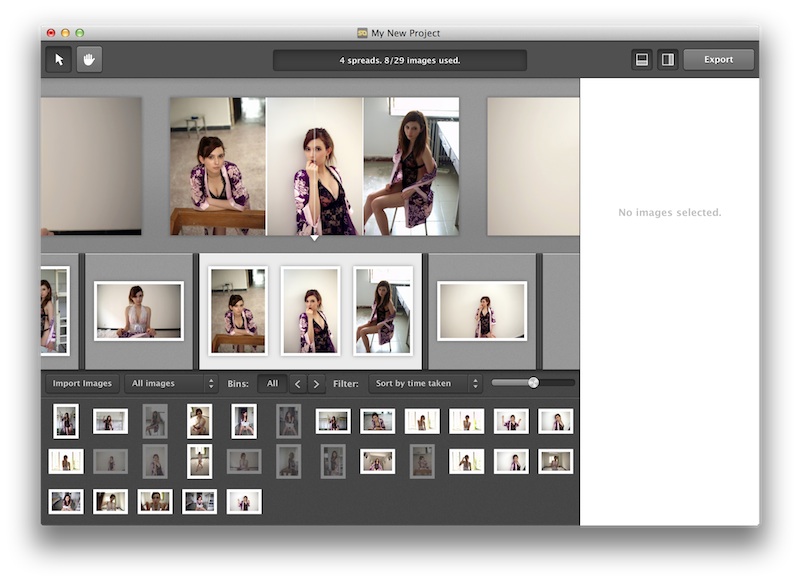Select the All bins tab
This screenshot has width=800, height=582.
(272, 383)
